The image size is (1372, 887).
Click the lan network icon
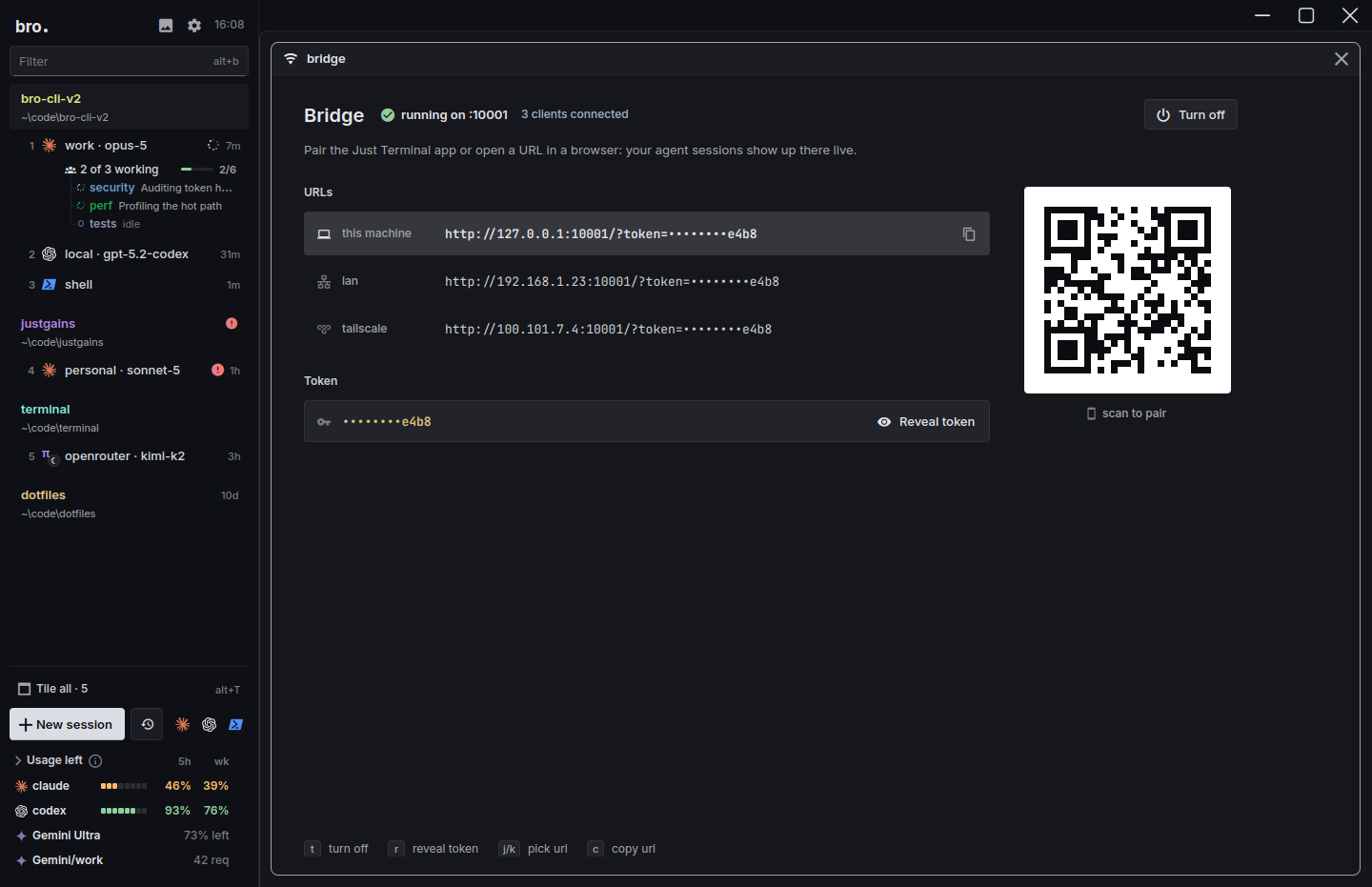(x=324, y=282)
